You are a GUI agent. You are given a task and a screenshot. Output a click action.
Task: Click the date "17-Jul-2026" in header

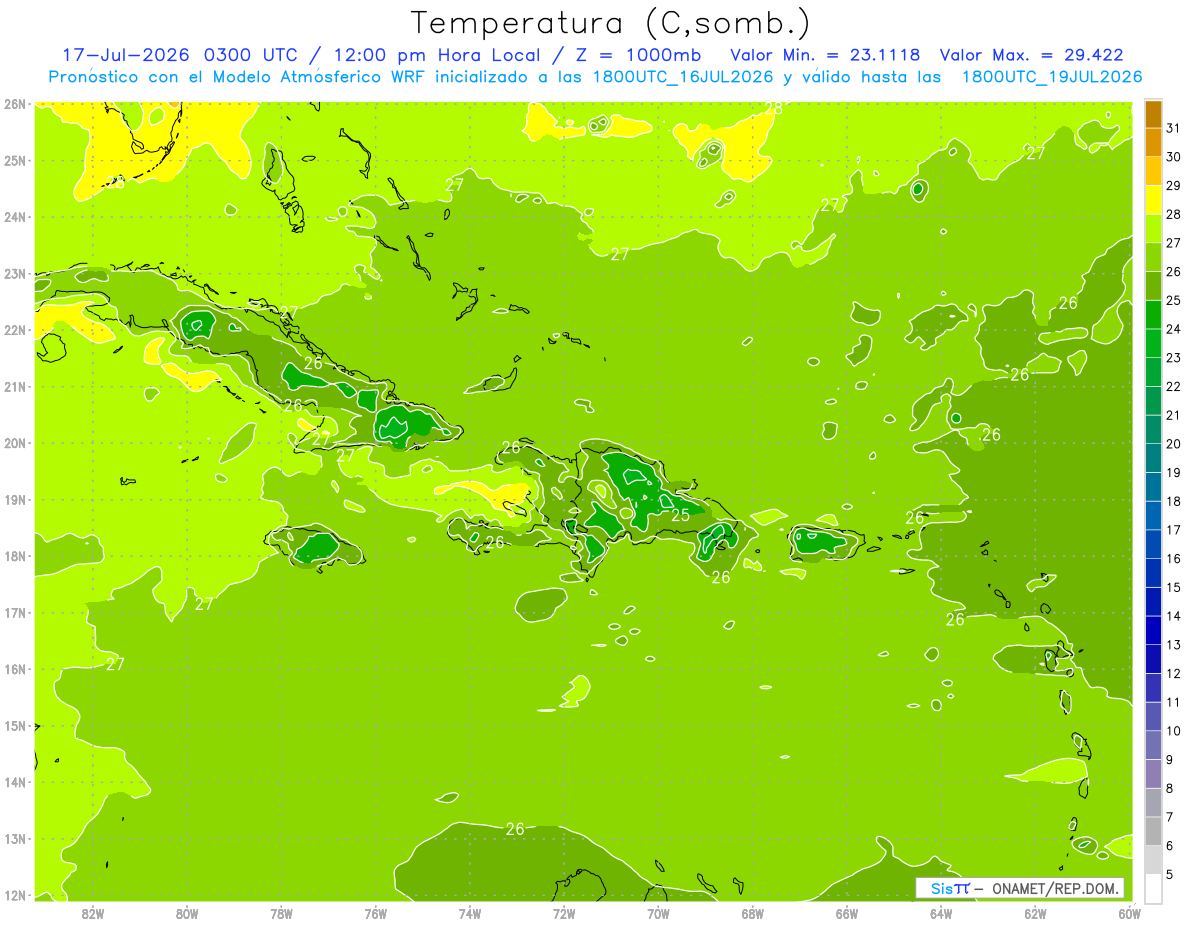pos(128,55)
